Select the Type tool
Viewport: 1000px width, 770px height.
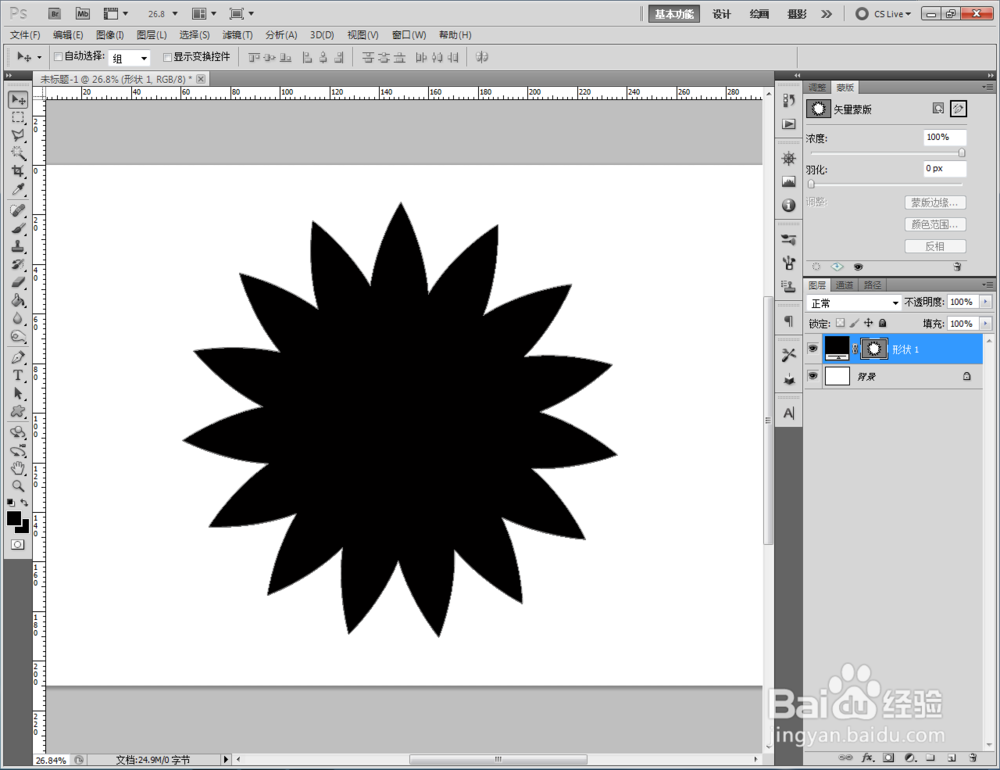[x=18, y=376]
